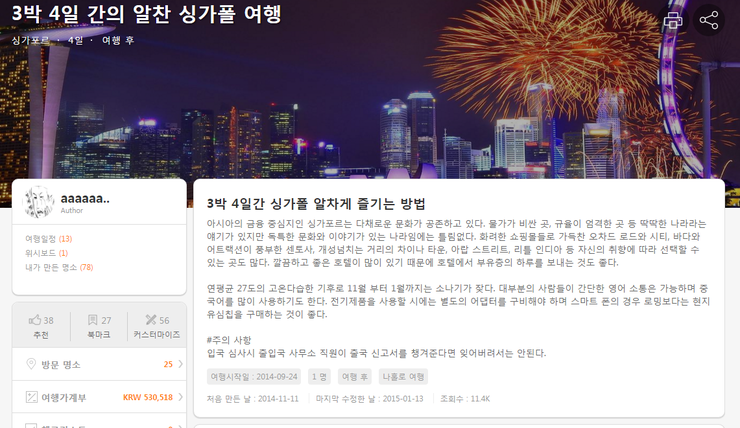Viewport: 740px width, 428px height.
Task: Open author aaaaaa.. profile avatar
Action: pyautogui.click(x=39, y=202)
